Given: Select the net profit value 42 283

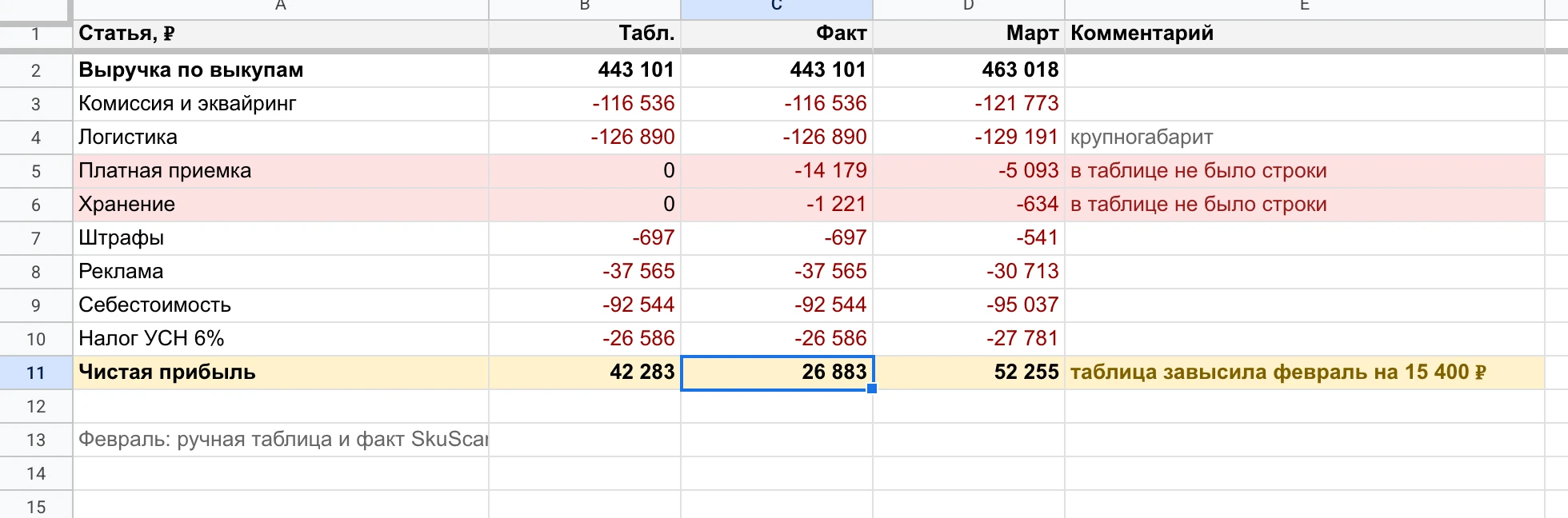Looking at the screenshot, I should pos(585,373).
